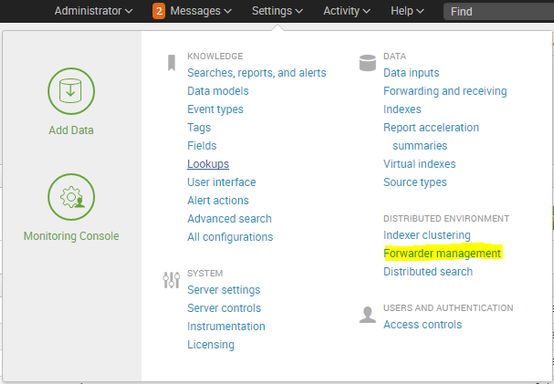Image resolution: width=554 pixels, height=384 pixels.
Task: Click into the Find search field
Action: (x=499, y=12)
